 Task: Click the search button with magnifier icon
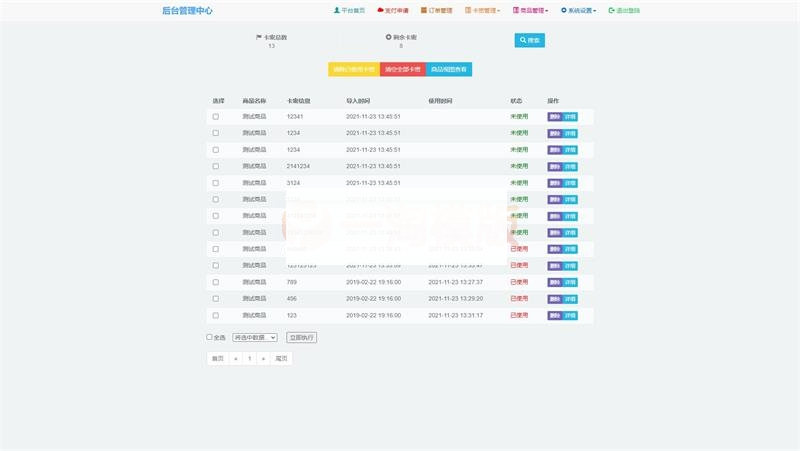[x=529, y=40]
